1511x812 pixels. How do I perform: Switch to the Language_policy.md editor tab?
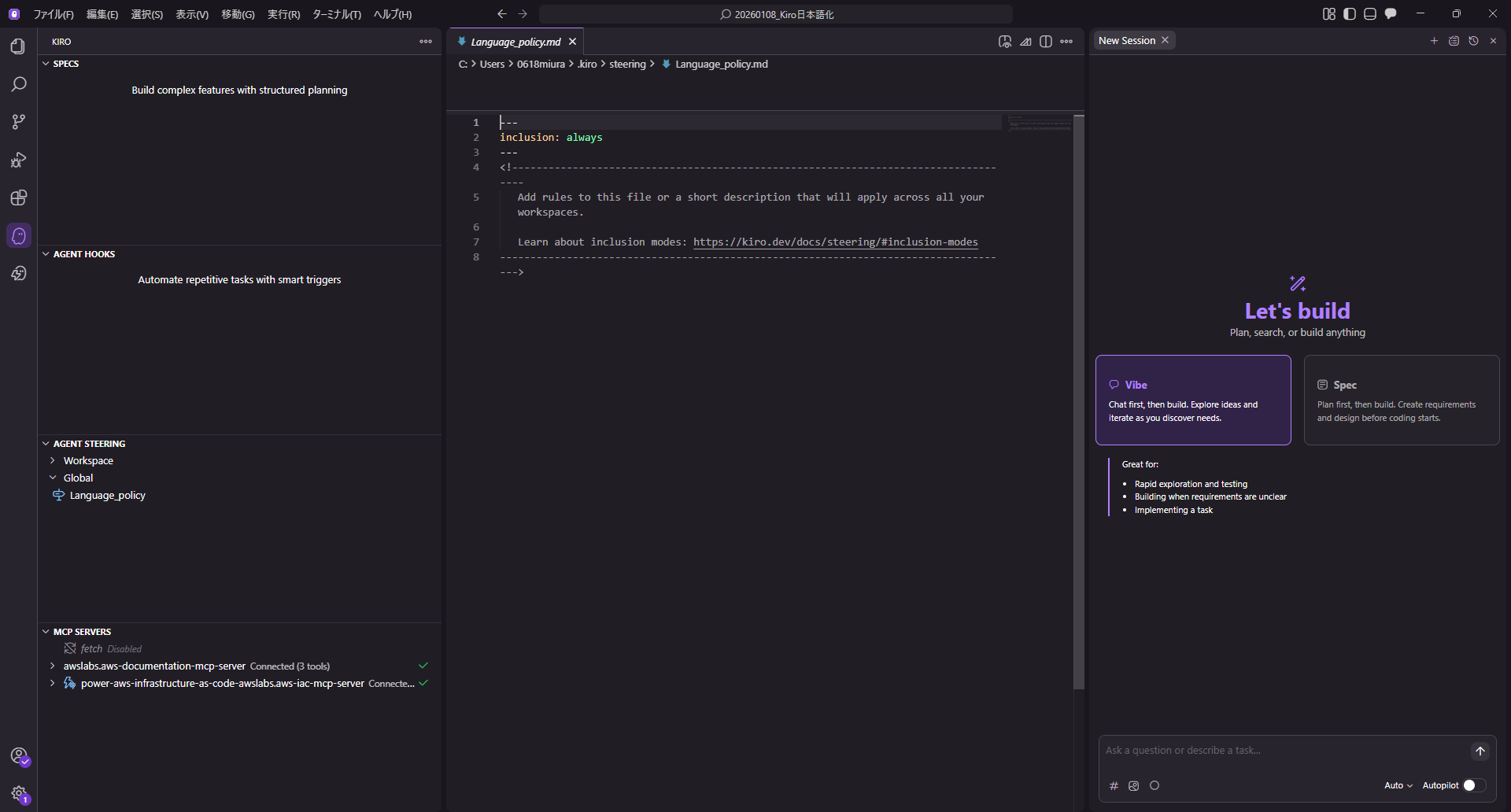pos(515,42)
